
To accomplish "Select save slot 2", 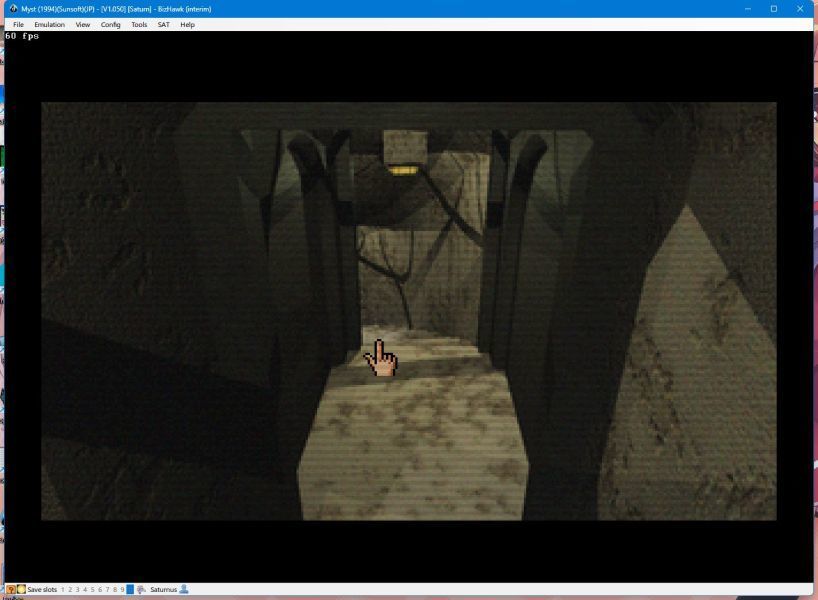I will pyautogui.click(x=70, y=590).
